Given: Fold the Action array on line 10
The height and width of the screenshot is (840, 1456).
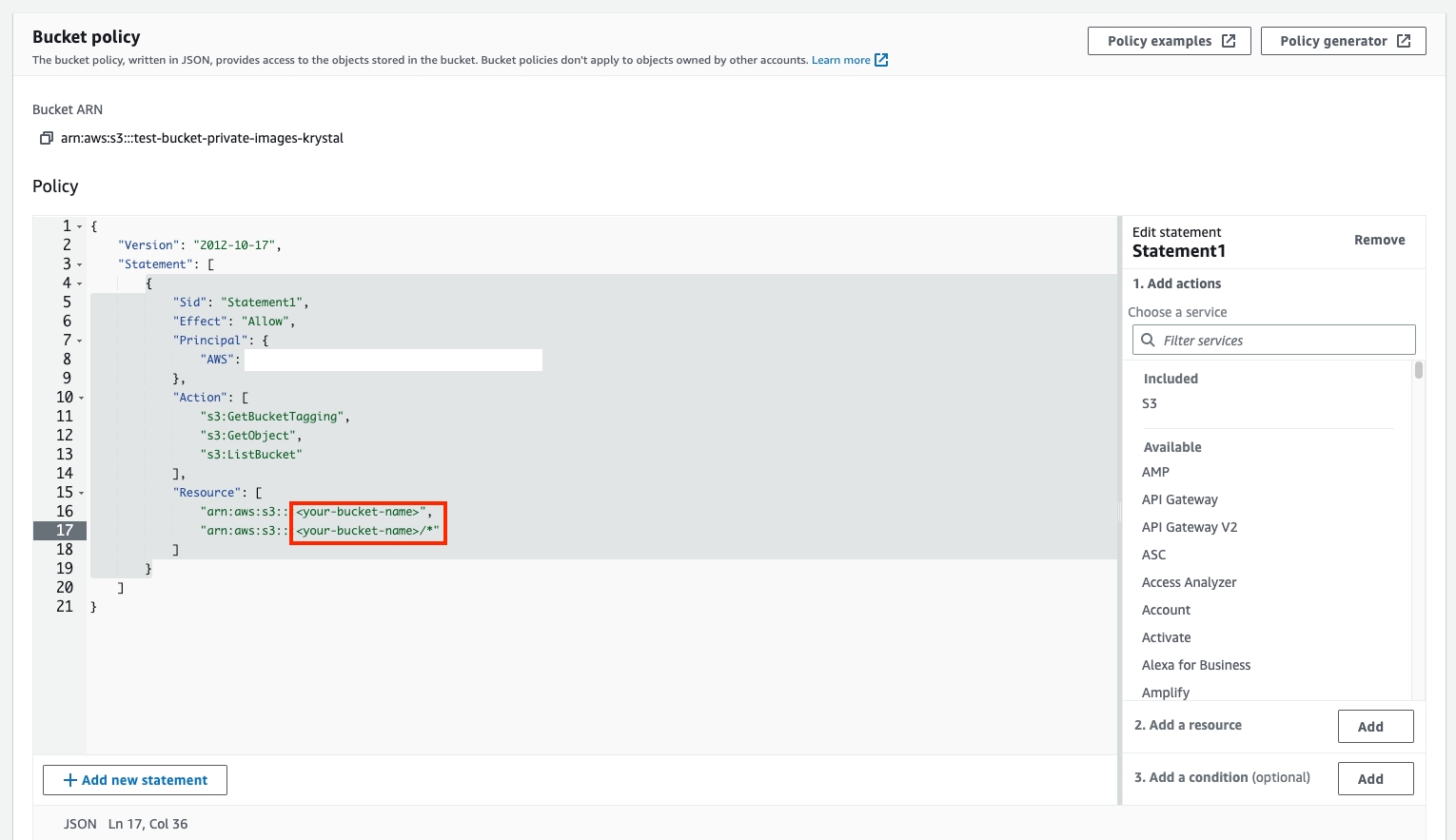Looking at the screenshot, I should point(81,398).
